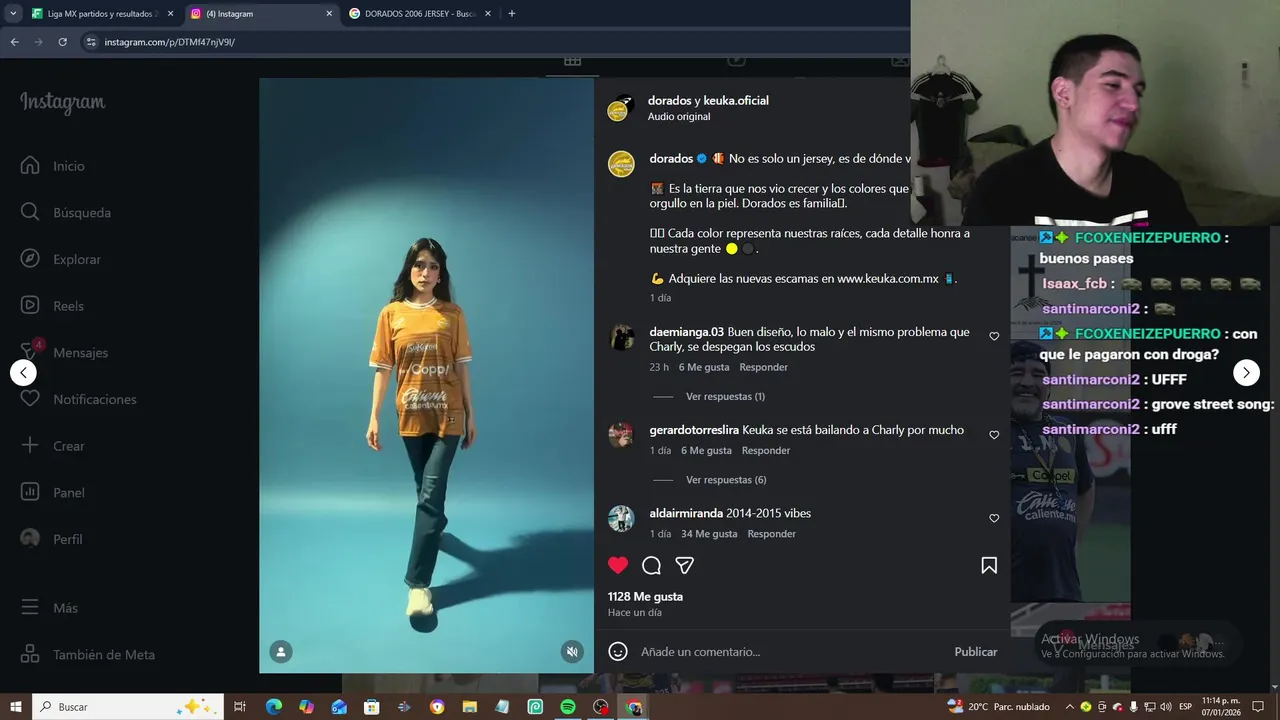Share the post with the send icon
The width and height of the screenshot is (1280, 720).
tap(684, 566)
